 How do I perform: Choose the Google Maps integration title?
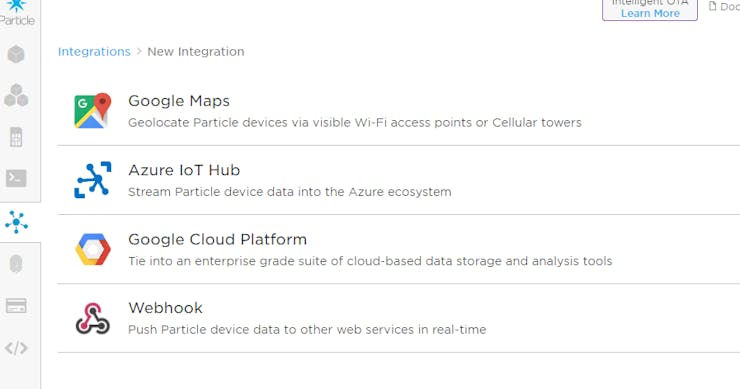point(179,101)
